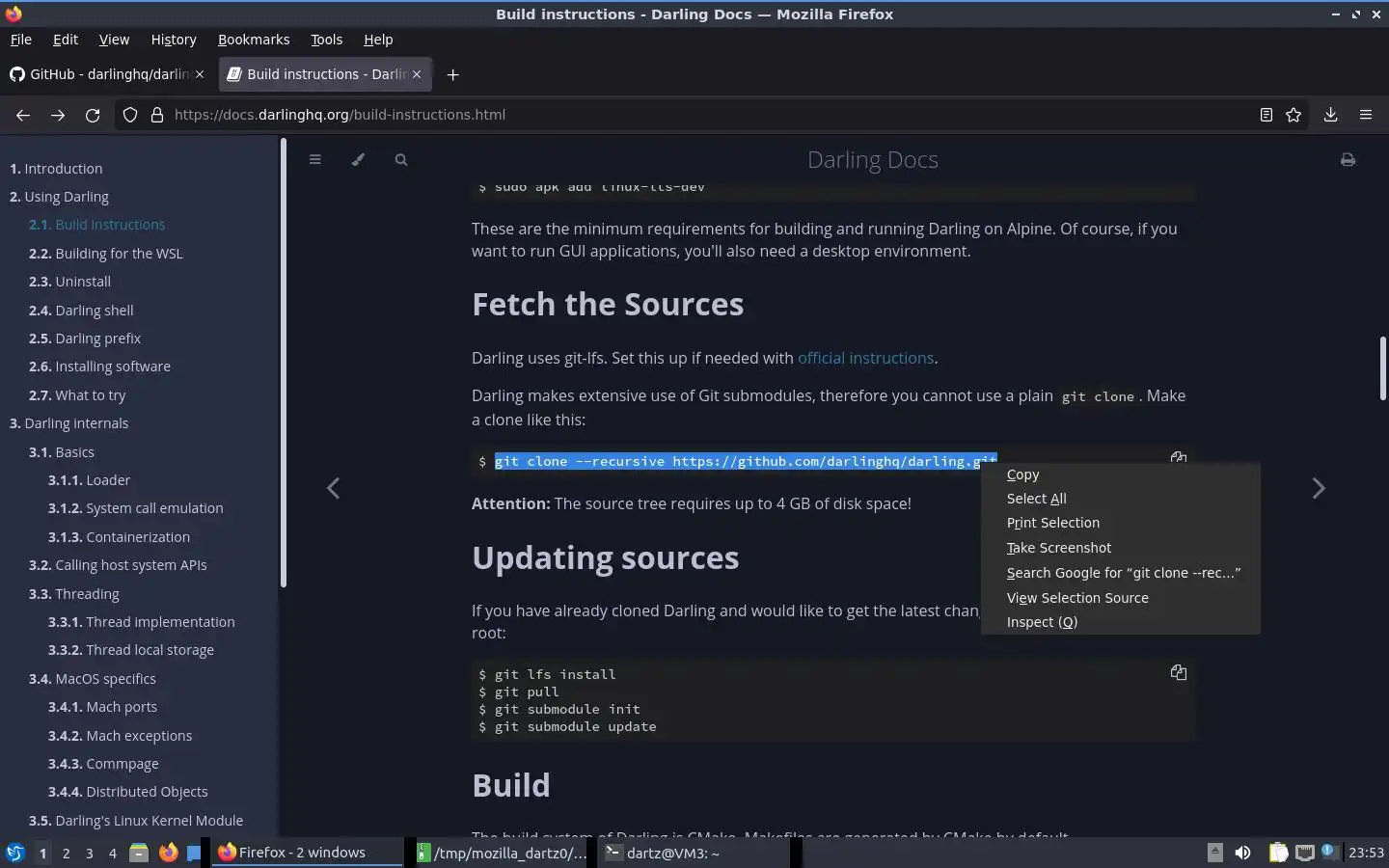Open Building for the WSL page
Viewport: 1389px width, 868px height.
[x=106, y=254]
